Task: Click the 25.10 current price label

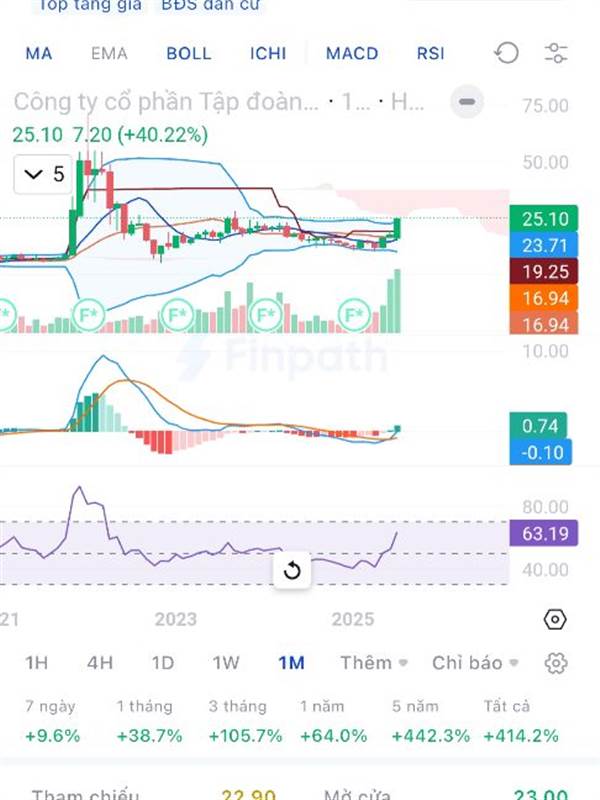Action: (544, 219)
